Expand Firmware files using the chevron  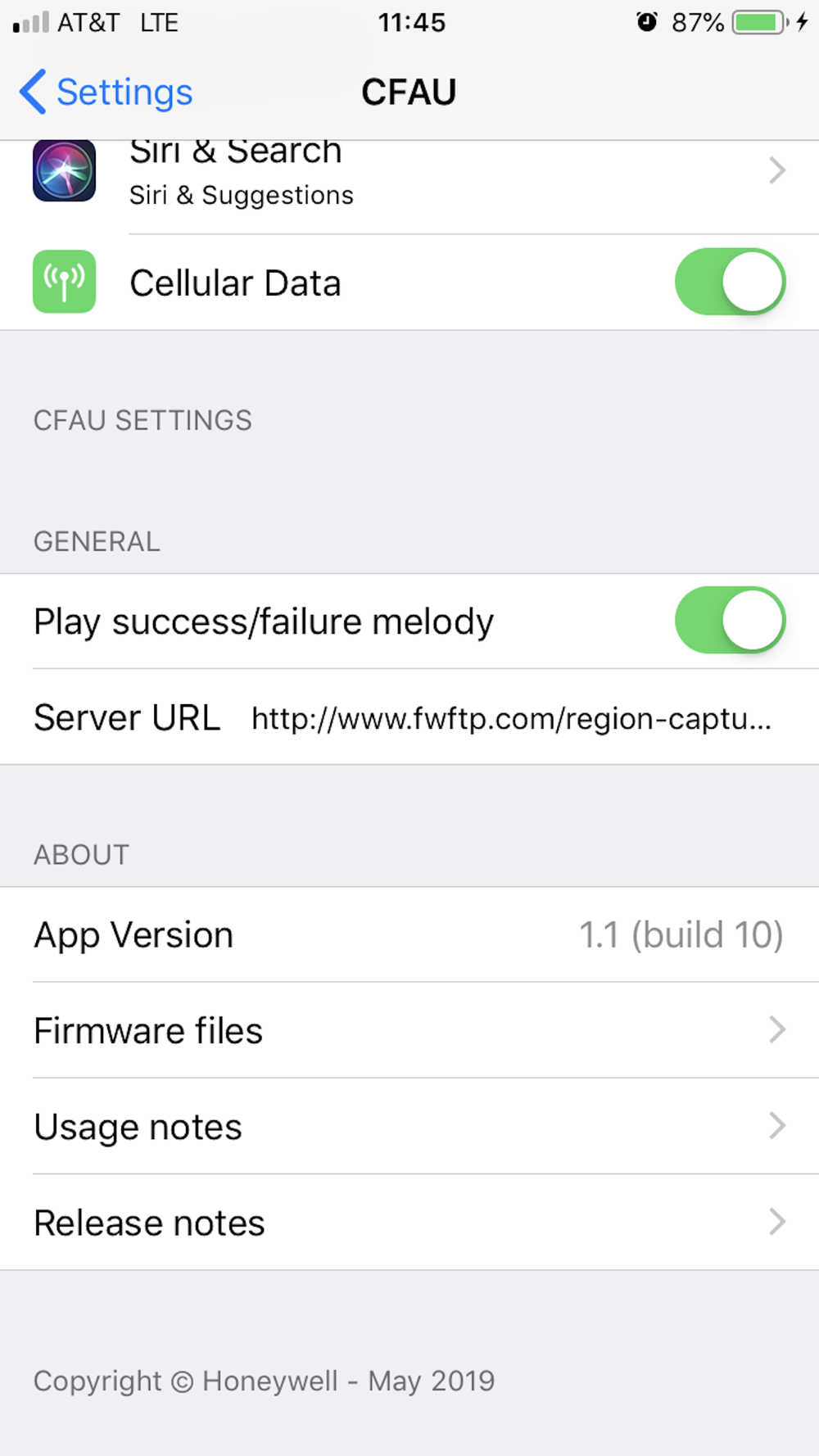(777, 1029)
